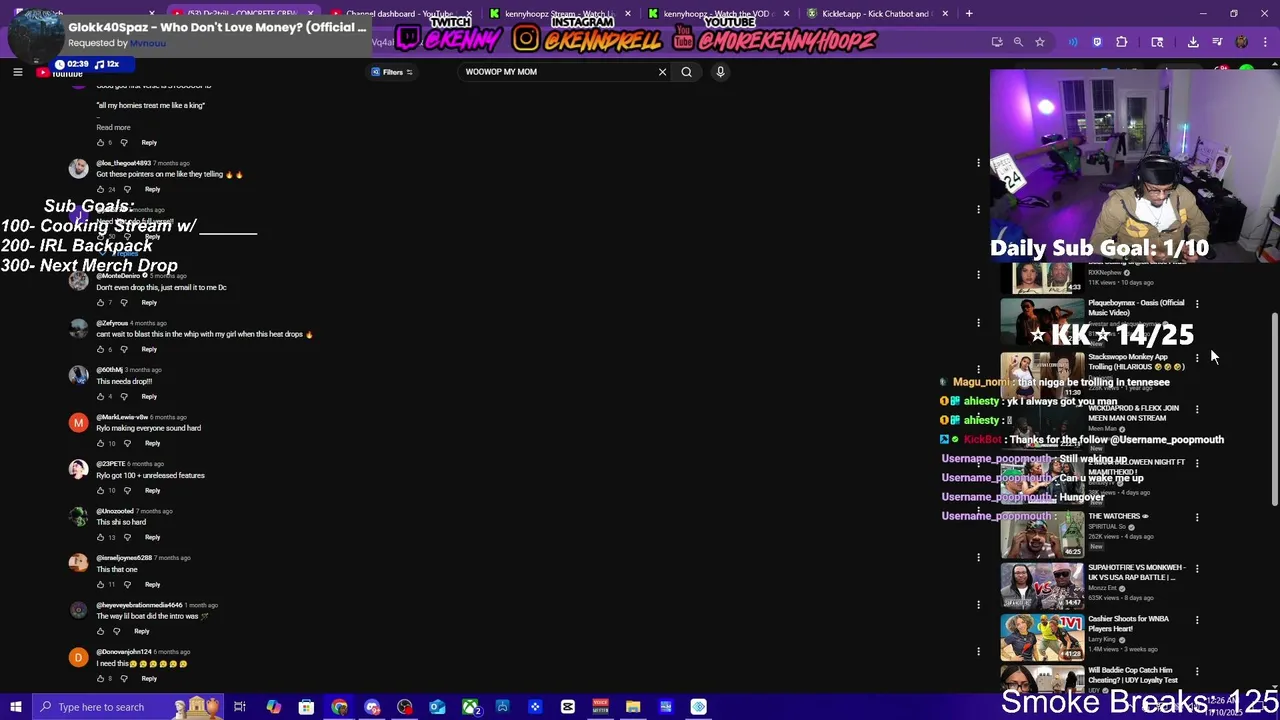Open options for Stackswopo Monkey App video
This screenshot has width=1280, height=720.
[x=1197, y=357]
